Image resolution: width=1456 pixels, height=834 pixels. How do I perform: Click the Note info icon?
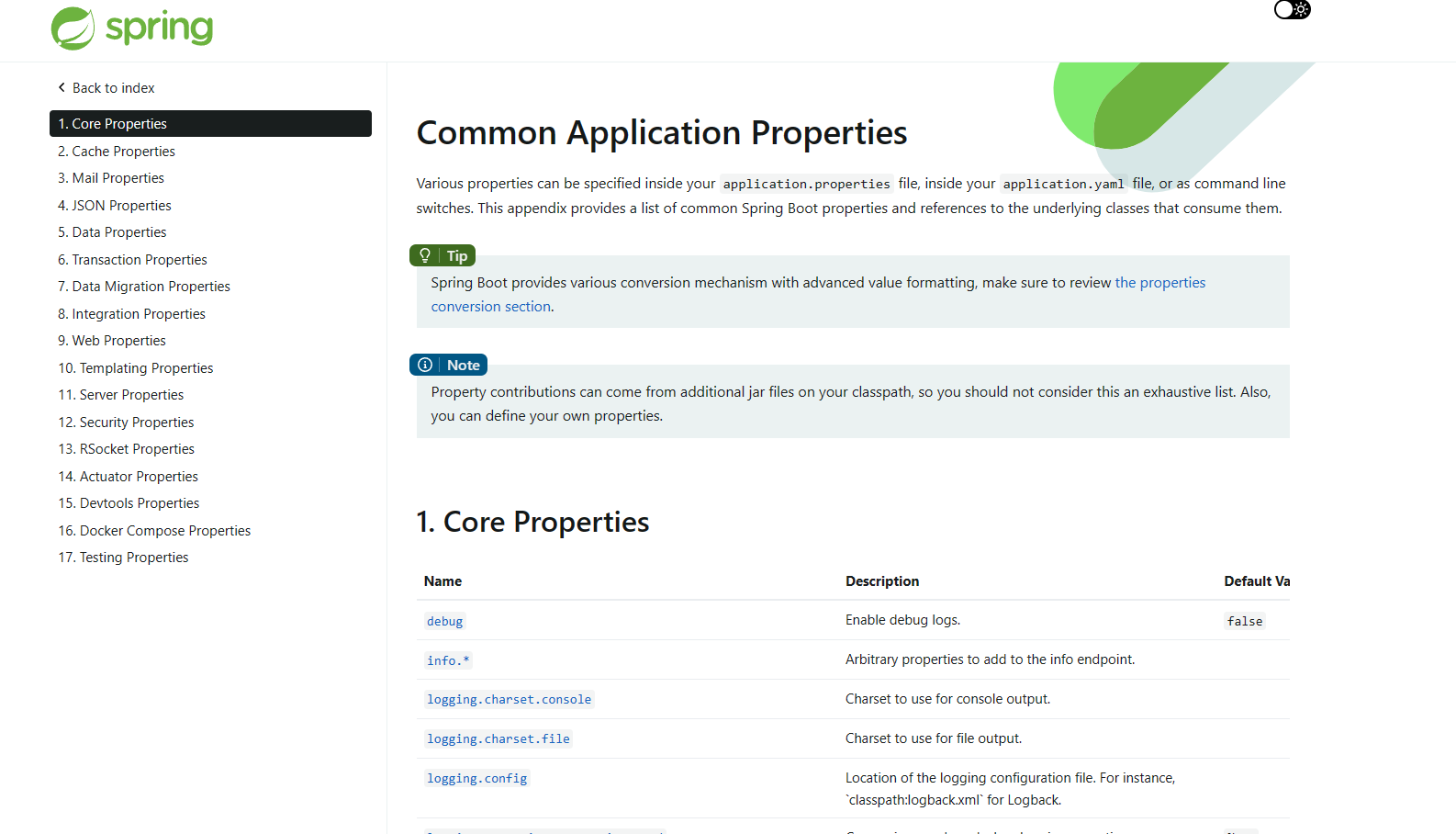(425, 365)
